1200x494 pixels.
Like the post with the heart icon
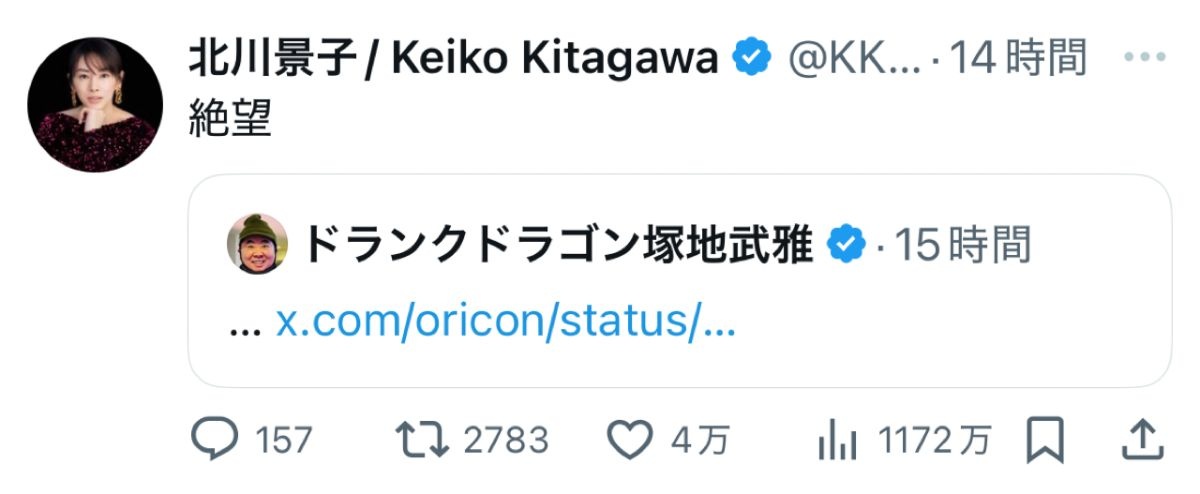(630, 439)
